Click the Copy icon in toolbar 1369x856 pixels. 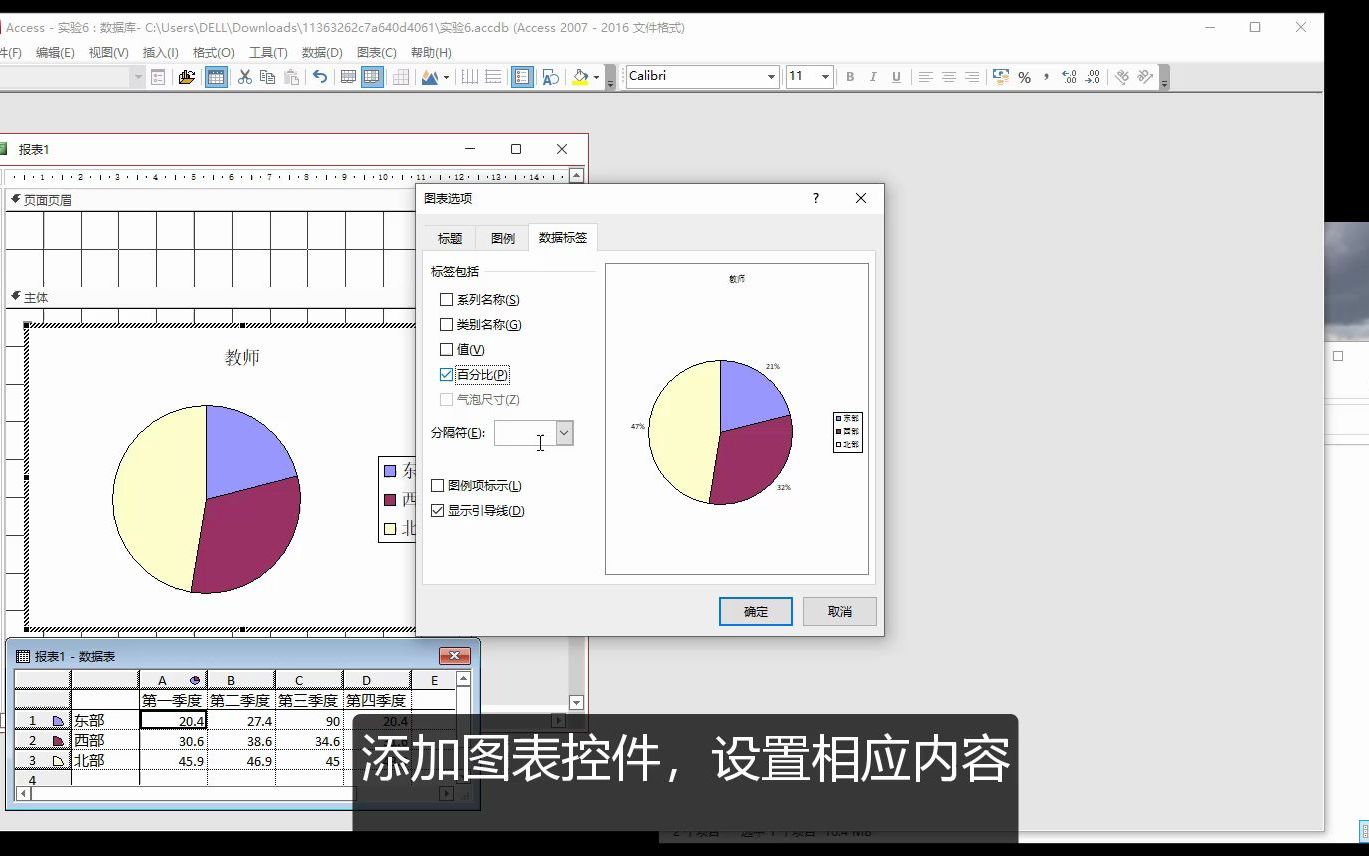268,77
